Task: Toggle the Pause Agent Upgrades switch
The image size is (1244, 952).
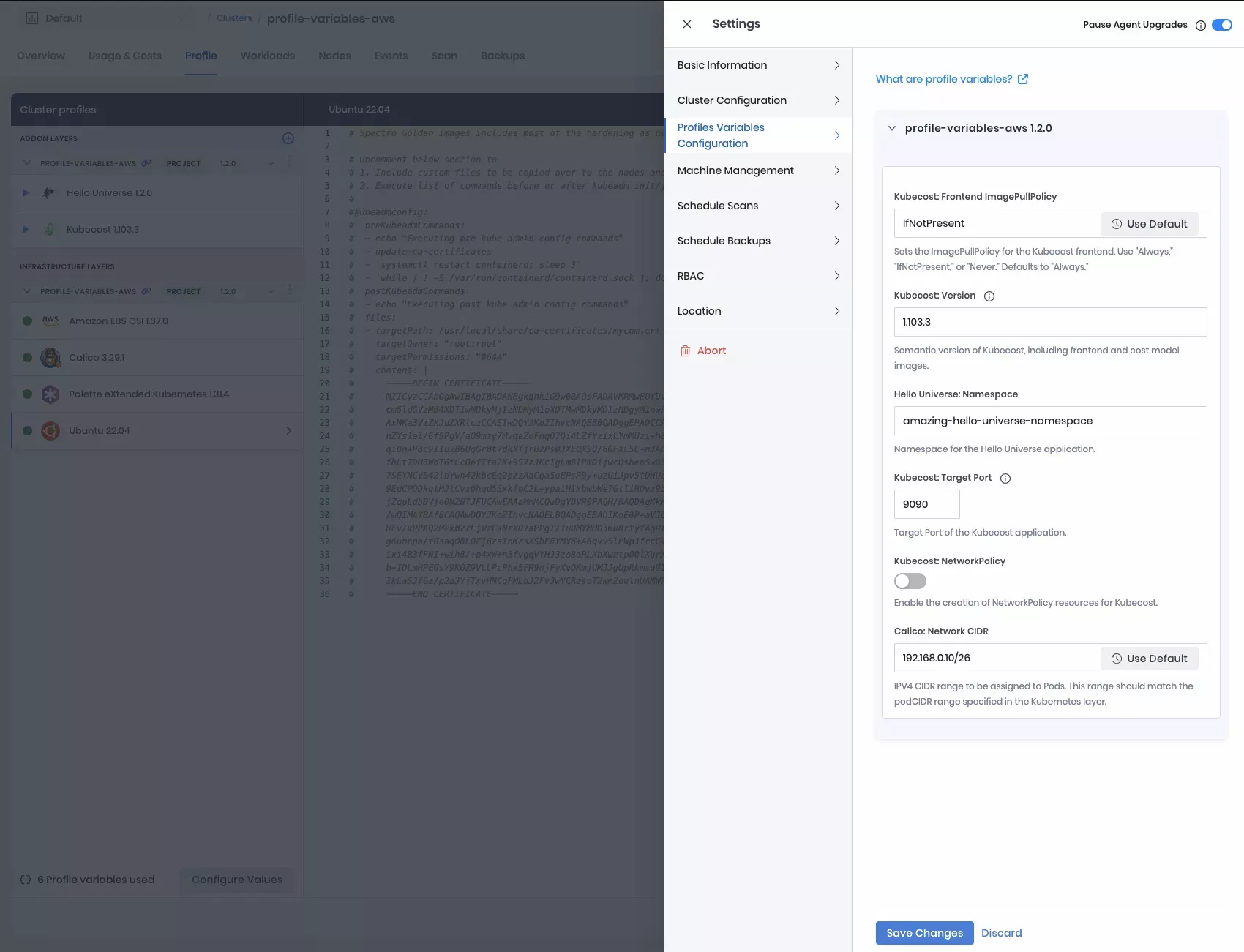Action: click(x=1222, y=25)
